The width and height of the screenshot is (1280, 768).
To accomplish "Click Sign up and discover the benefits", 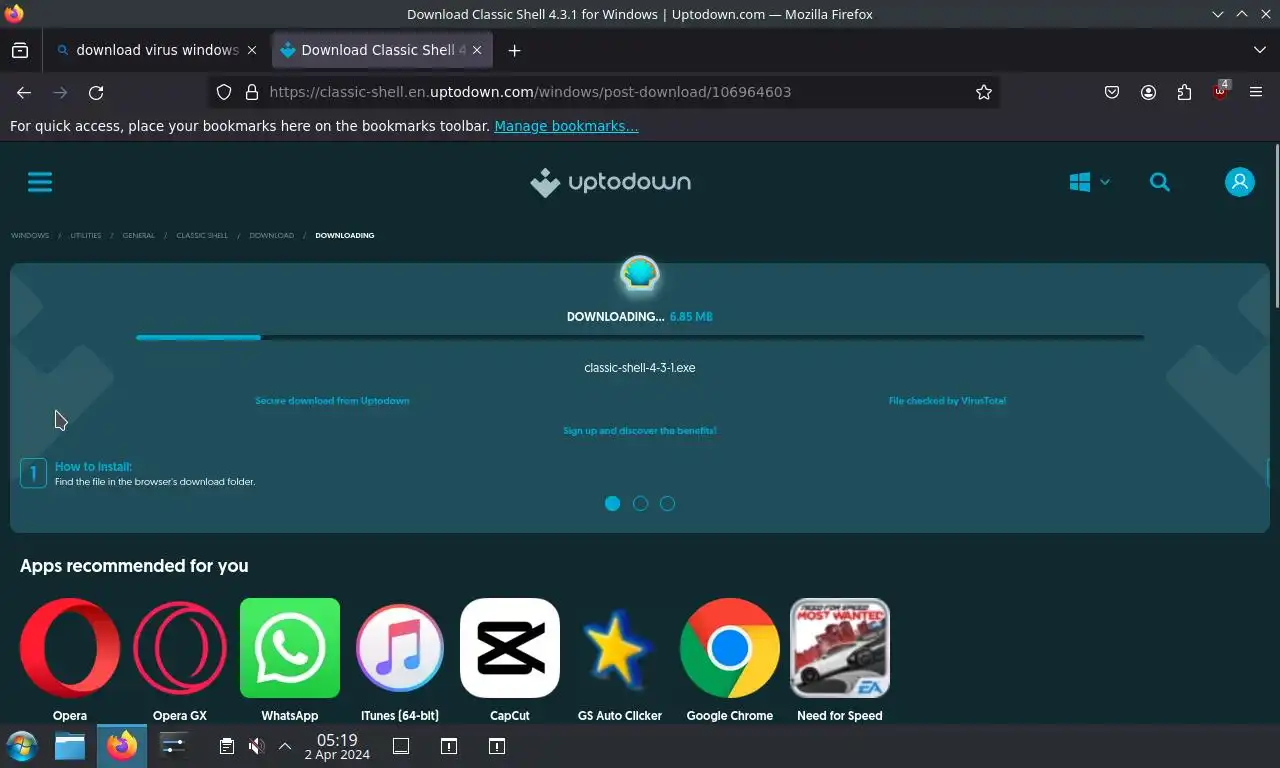I will 640,431.
